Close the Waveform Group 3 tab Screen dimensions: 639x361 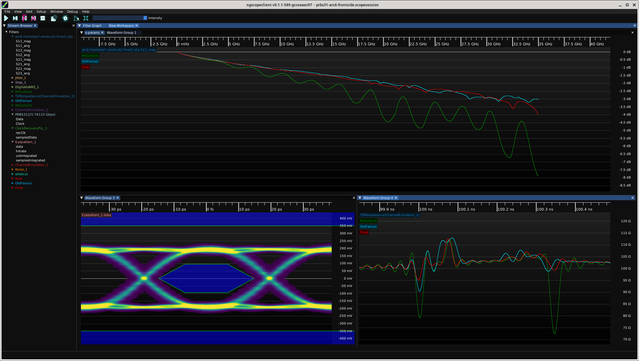tap(118, 198)
